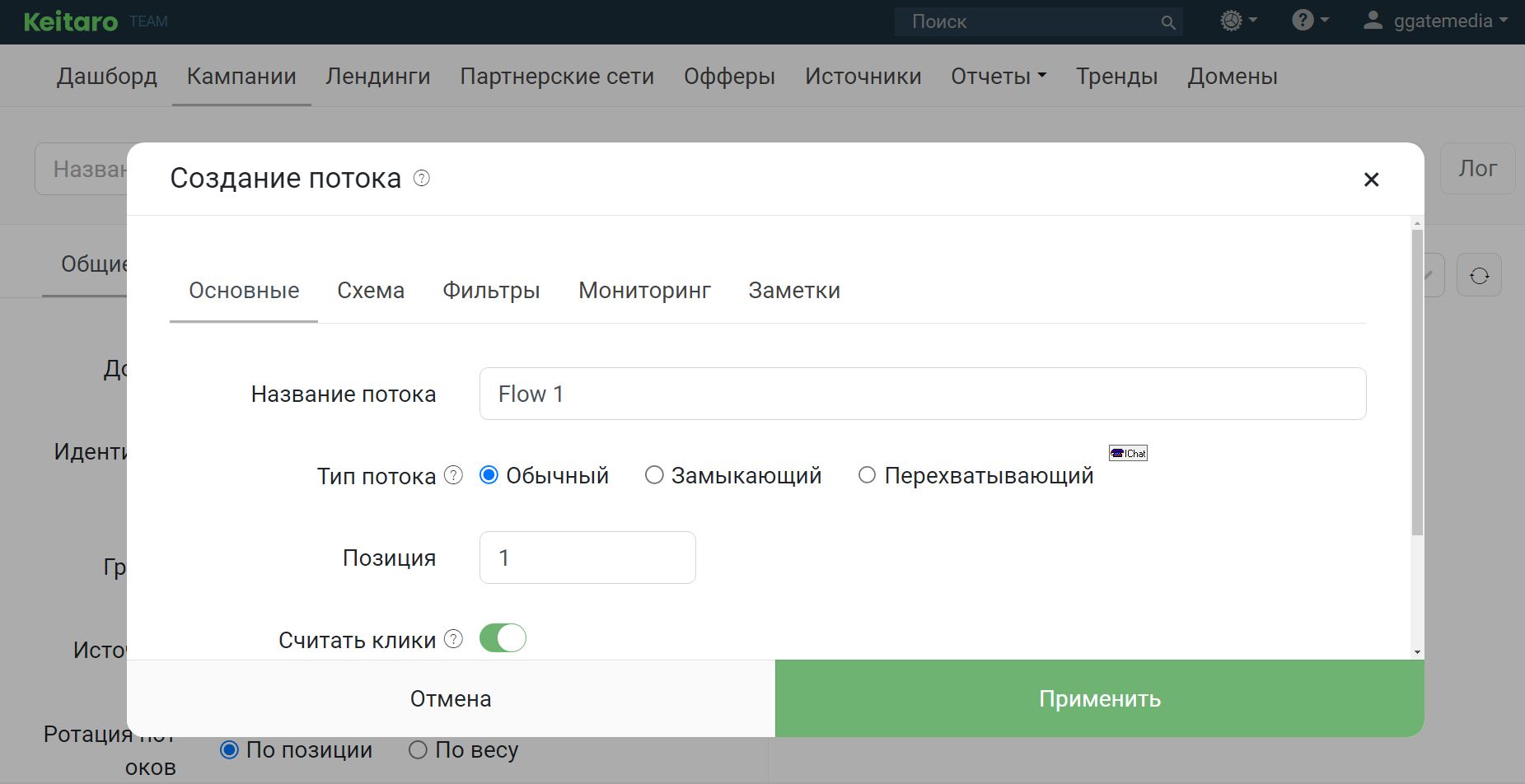Click the IChat widget icon
1525x784 pixels.
coord(1128,453)
